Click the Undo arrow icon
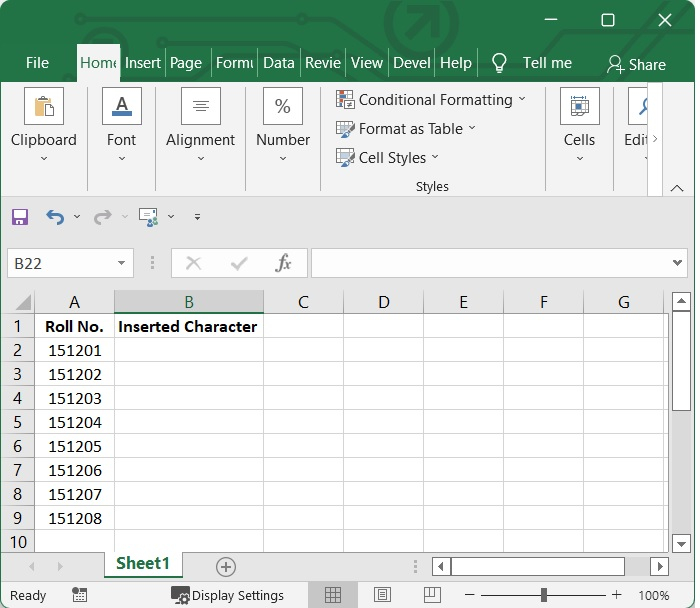 [55, 217]
